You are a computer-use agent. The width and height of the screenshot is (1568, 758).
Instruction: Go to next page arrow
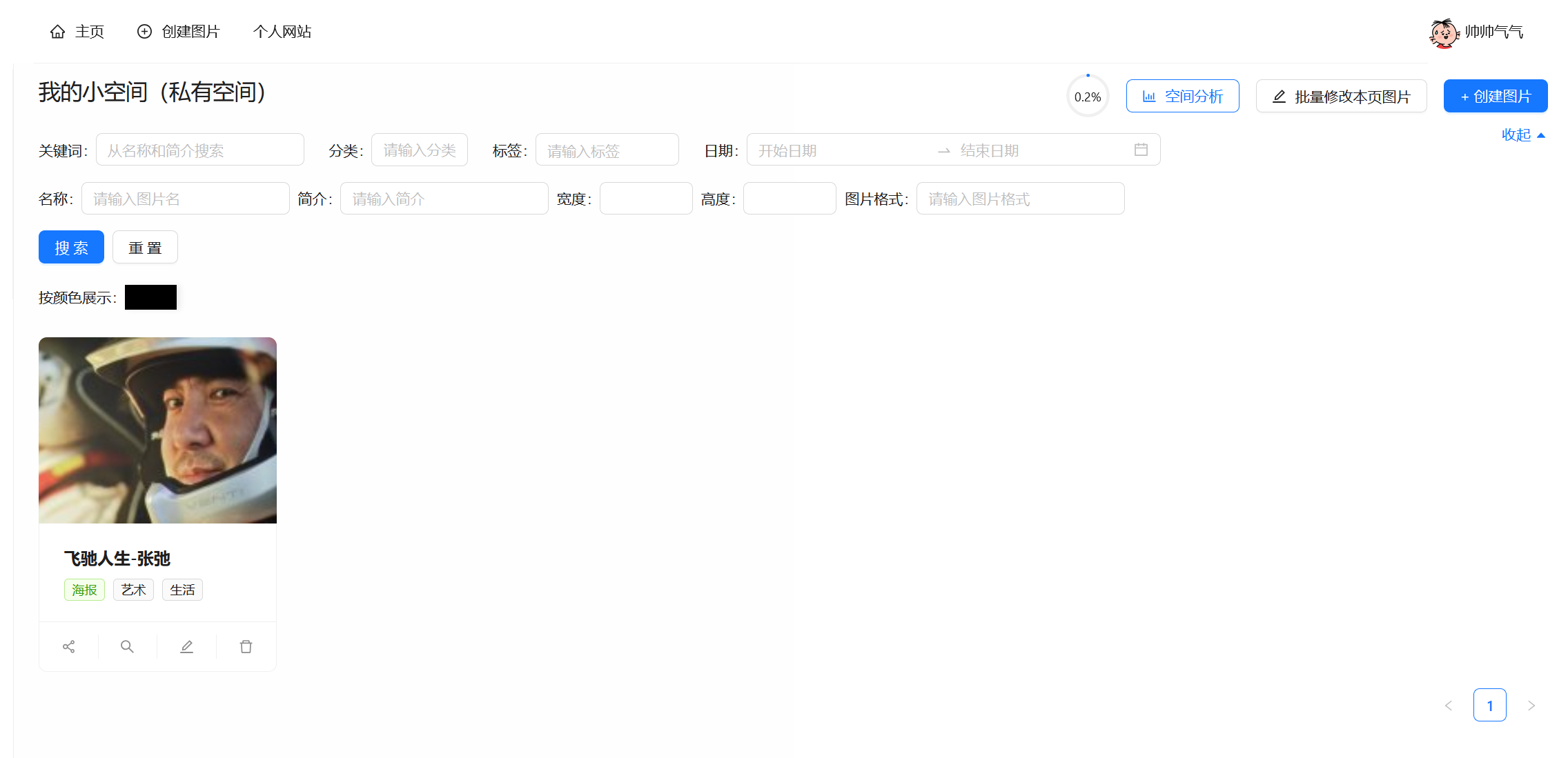pos(1531,705)
